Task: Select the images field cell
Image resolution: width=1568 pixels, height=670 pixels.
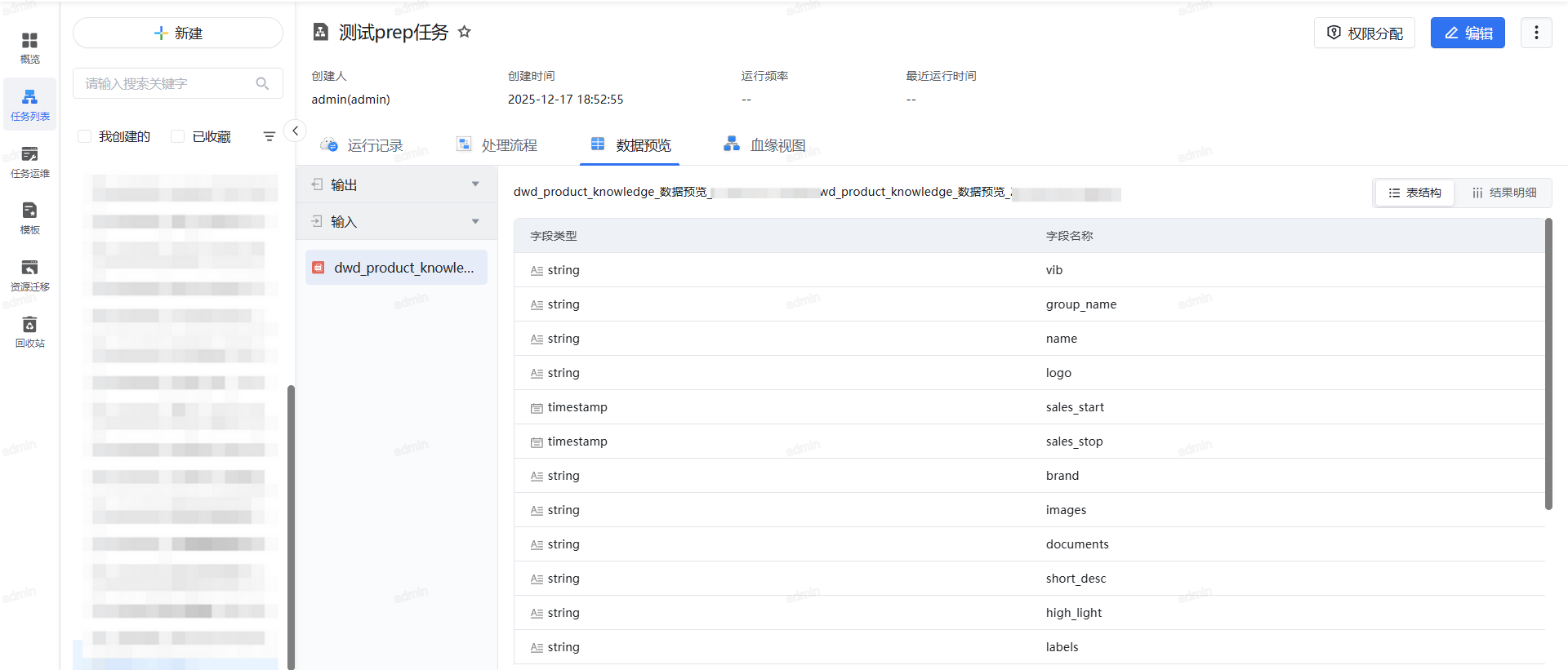Action: point(1067,510)
